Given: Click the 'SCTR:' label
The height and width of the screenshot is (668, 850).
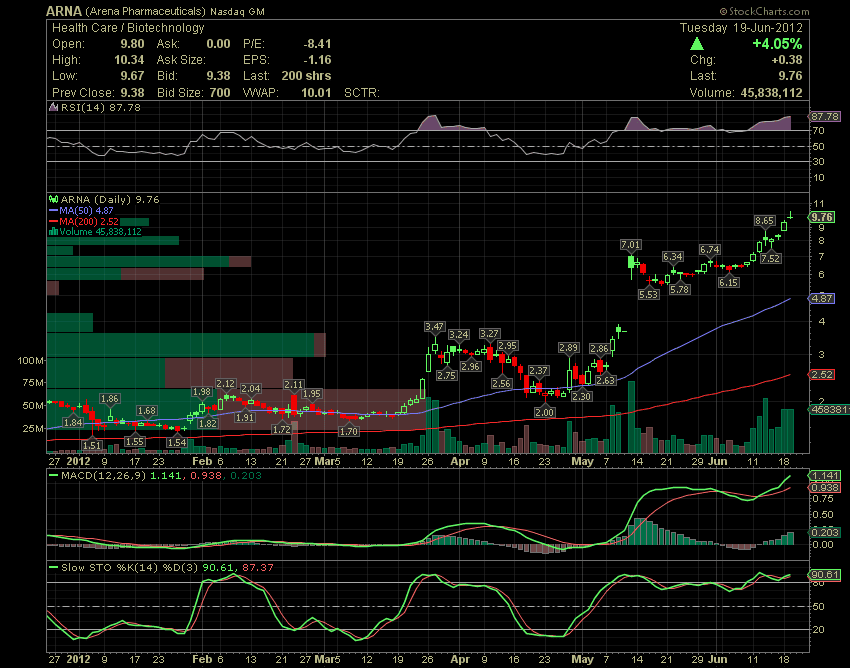Looking at the screenshot, I should point(362,93).
